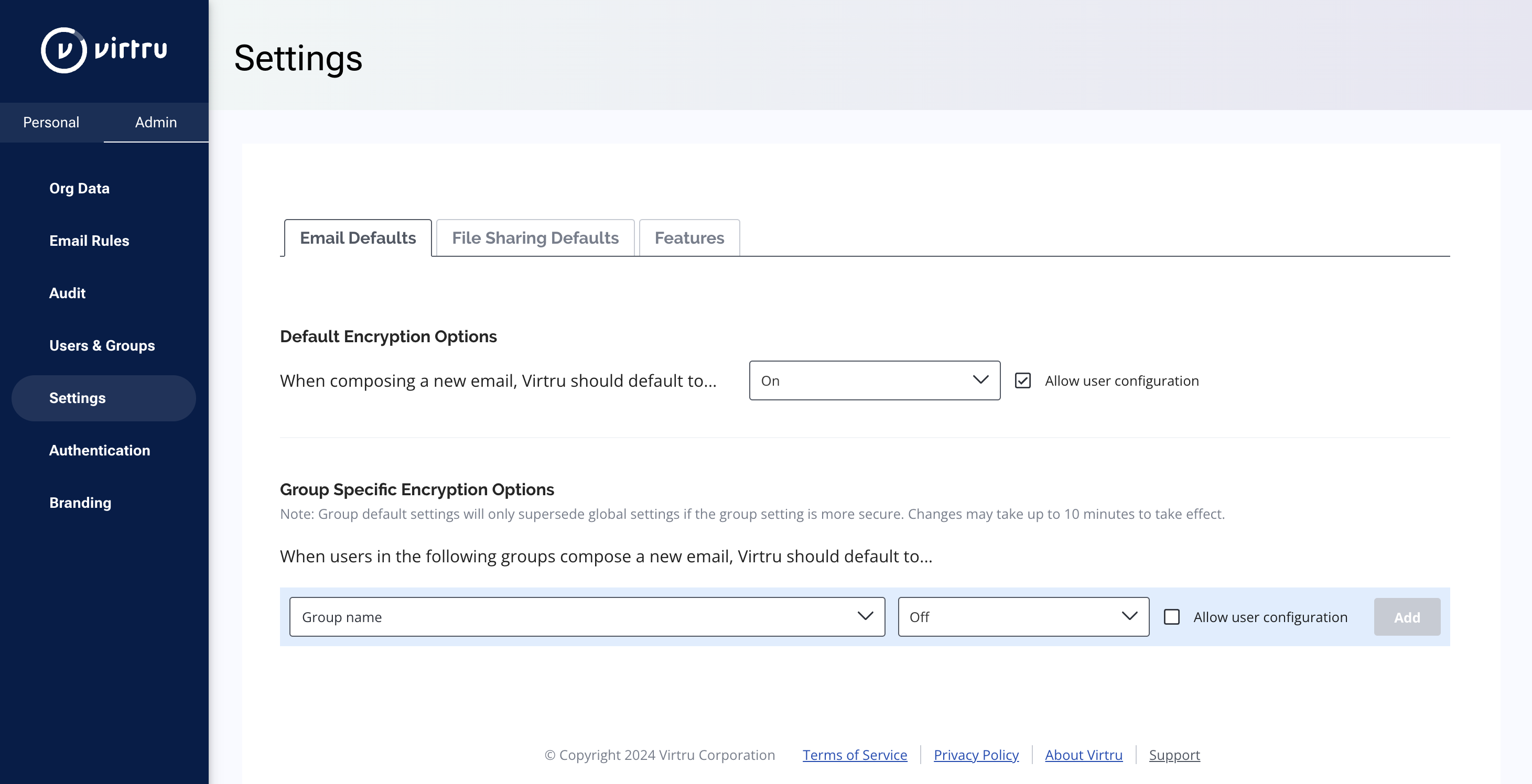
Task: Check group Allow user configuration box
Action: [x=1171, y=617]
